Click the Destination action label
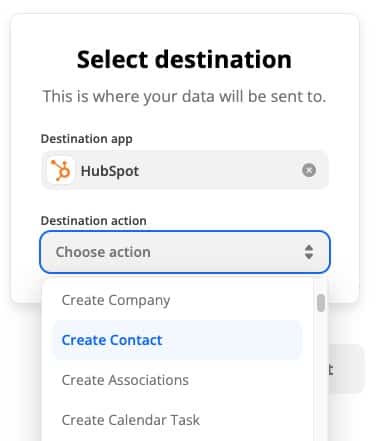 [x=93, y=221]
